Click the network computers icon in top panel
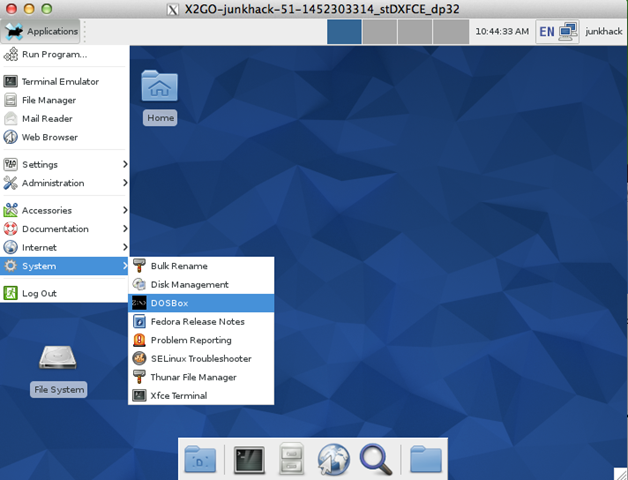The image size is (628, 480). click(x=568, y=31)
